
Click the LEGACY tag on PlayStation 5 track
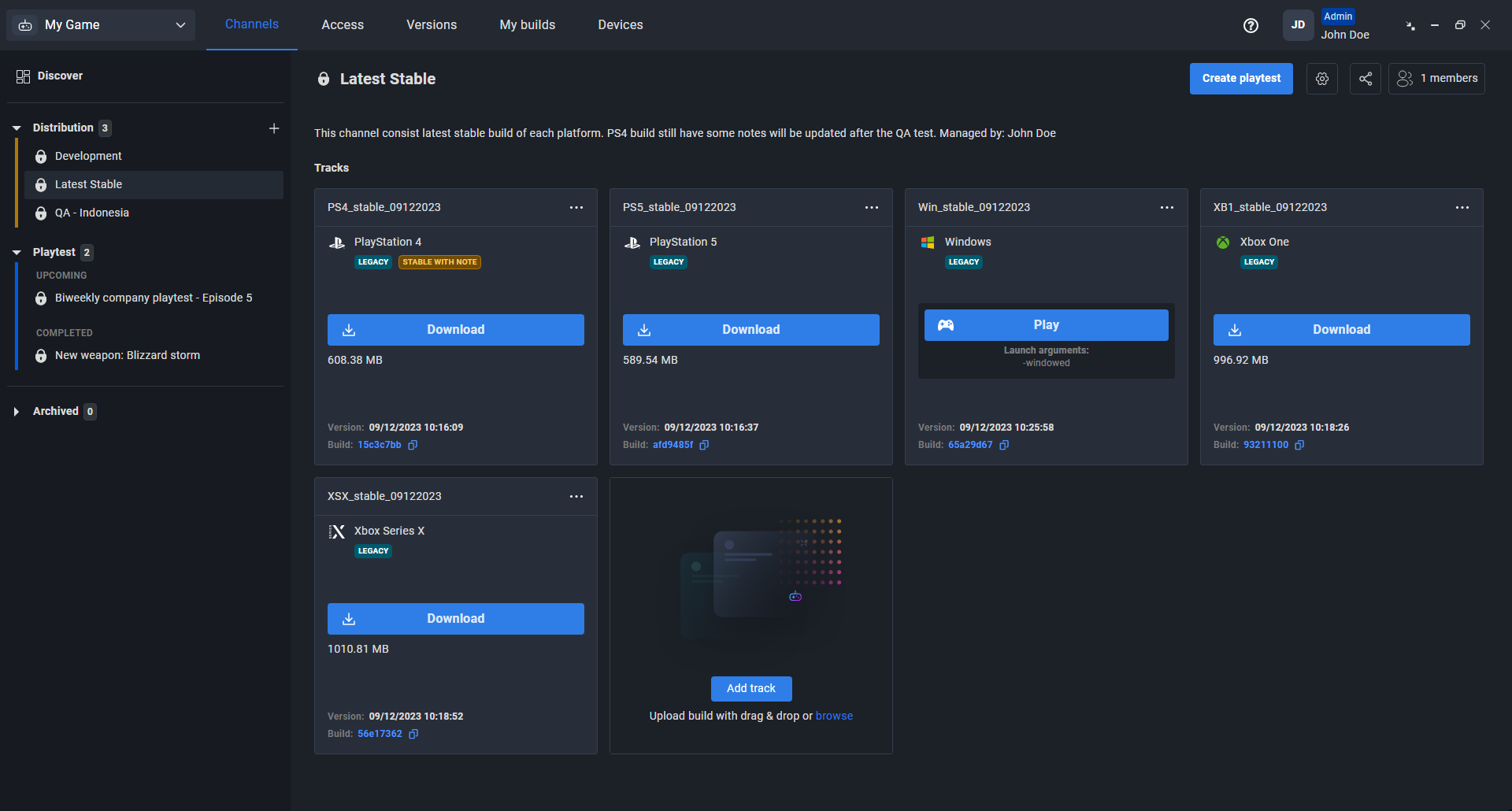[x=669, y=262]
